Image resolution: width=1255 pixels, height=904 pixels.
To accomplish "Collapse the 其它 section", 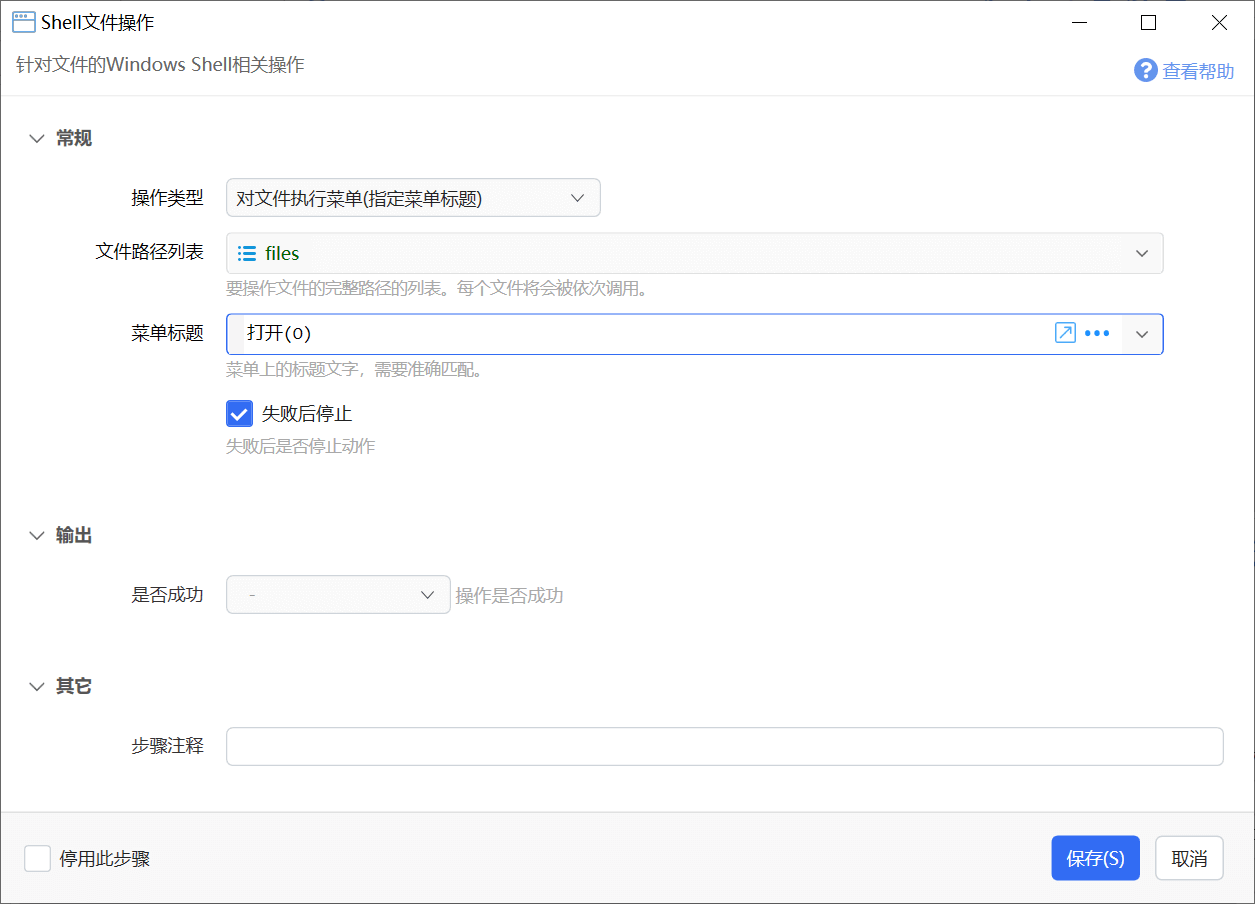I will coord(37,687).
